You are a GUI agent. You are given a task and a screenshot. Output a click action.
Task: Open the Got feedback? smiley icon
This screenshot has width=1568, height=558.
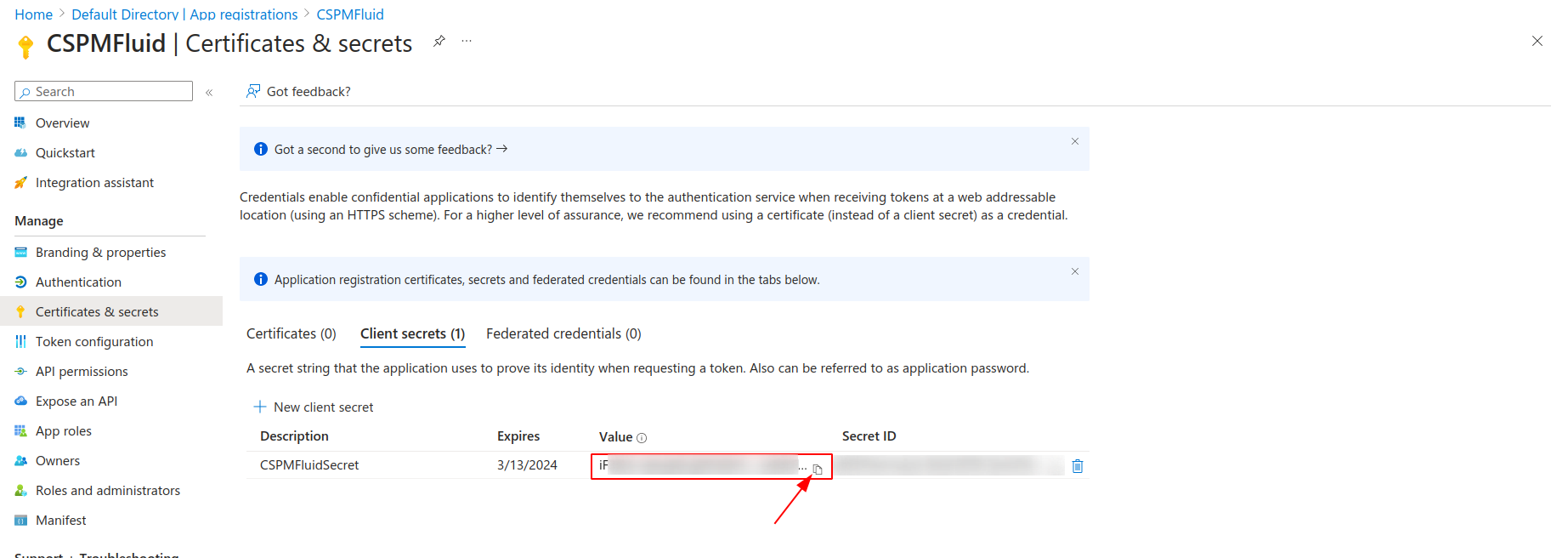click(252, 90)
